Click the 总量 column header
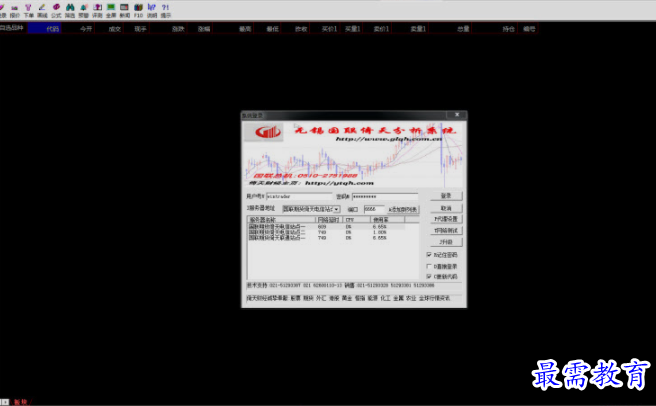The width and height of the screenshot is (656, 406). (x=451, y=28)
